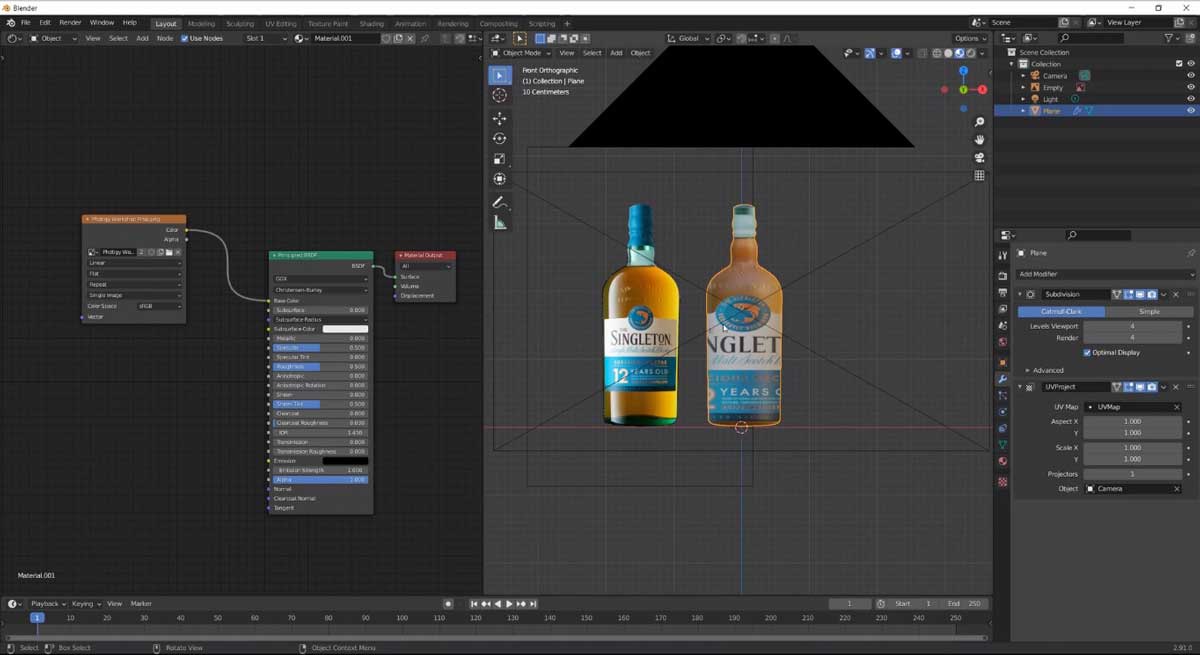
Task: Collapse the Collection tree in outliner
Action: pyautogui.click(x=1011, y=64)
